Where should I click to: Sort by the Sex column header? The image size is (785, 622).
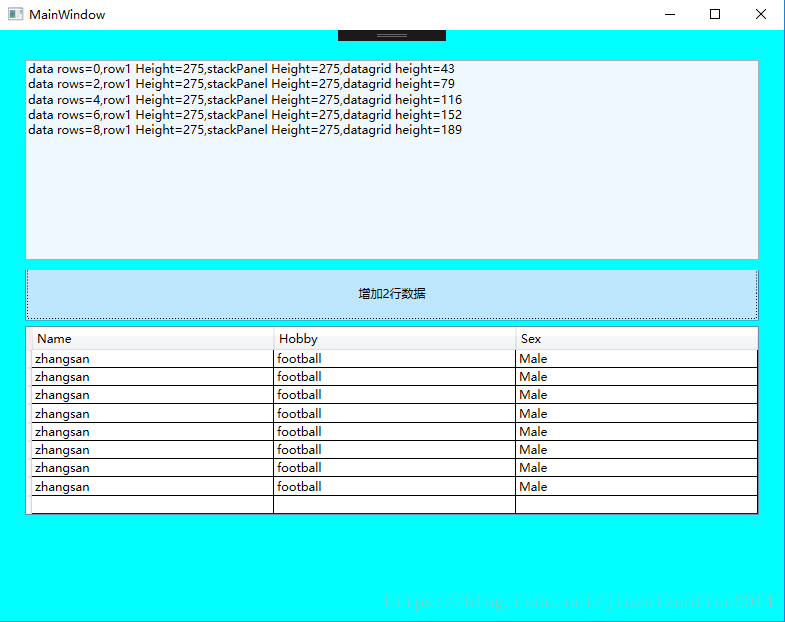636,339
